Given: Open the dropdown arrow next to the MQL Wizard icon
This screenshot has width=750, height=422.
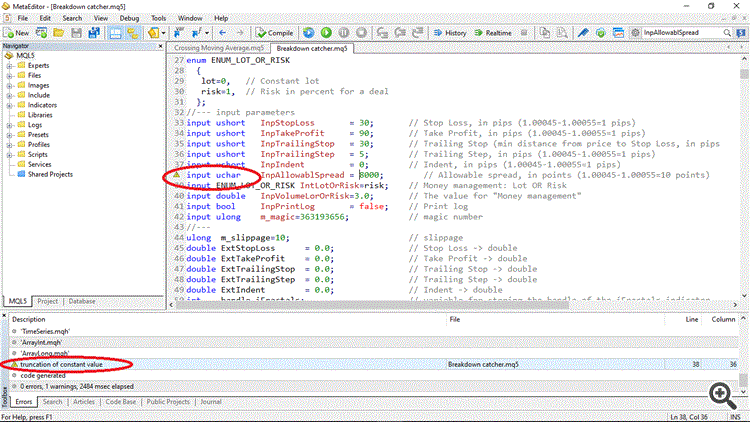Looking at the screenshot, I should point(164,33).
